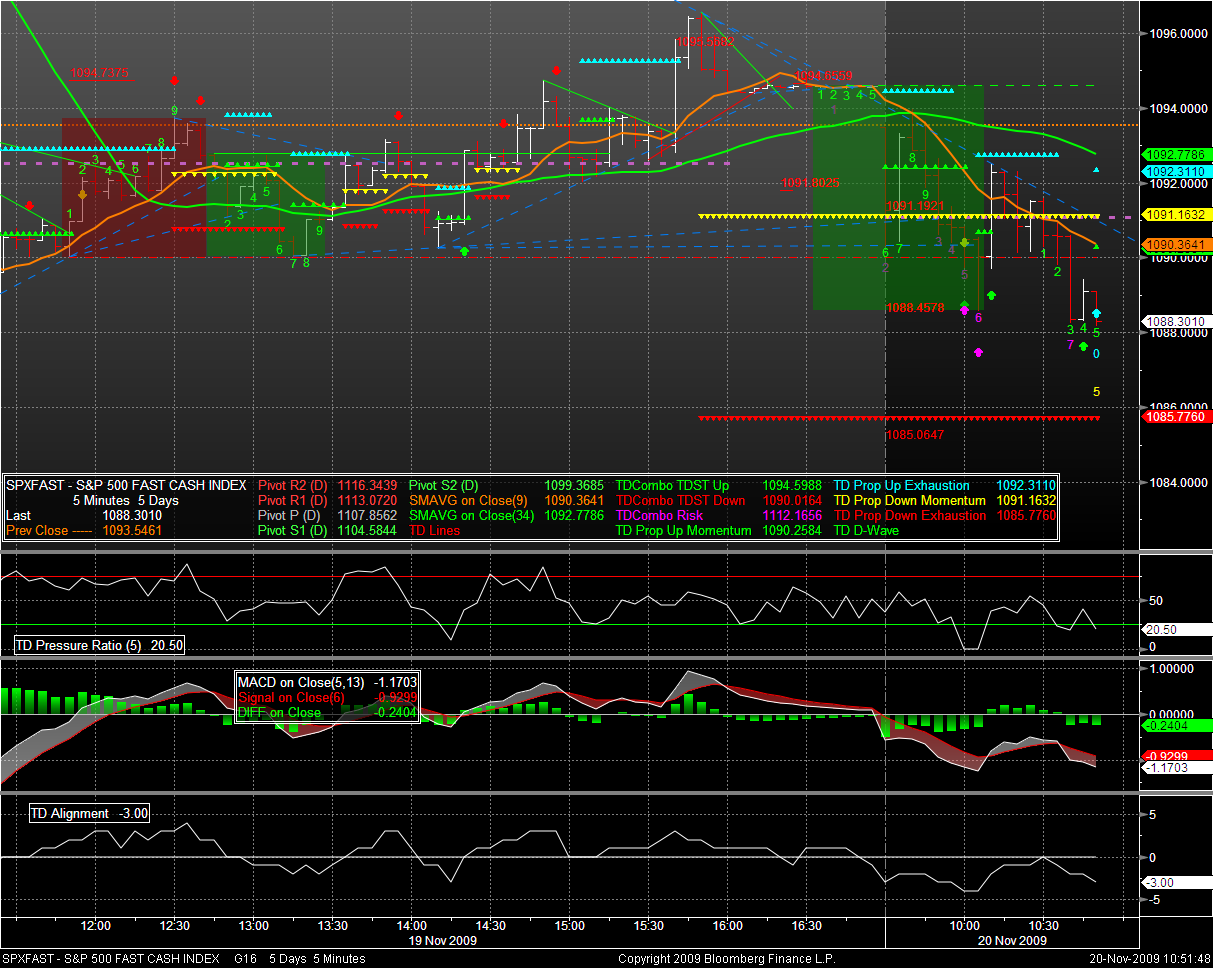Viewport: 1213px width, 968px height.
Task: Click the TD D-Wave legend entry
Action: [866, 531]
